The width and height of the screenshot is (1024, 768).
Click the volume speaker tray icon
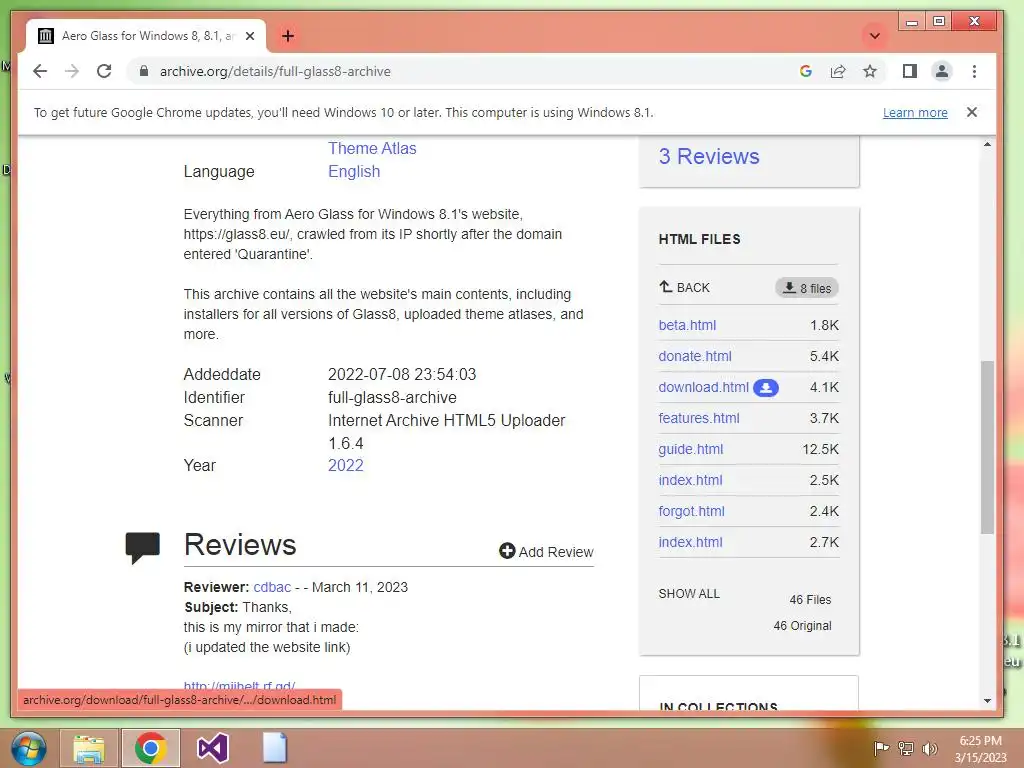[x=929, y=748]
